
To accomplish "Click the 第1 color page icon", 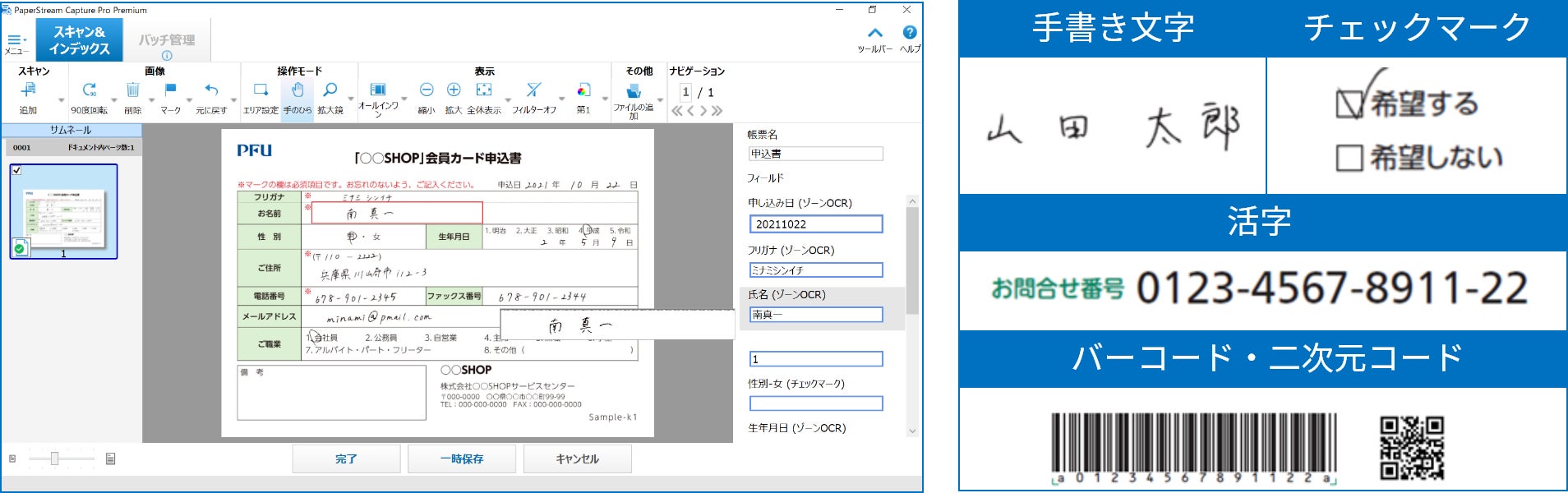I will point(583,90).
